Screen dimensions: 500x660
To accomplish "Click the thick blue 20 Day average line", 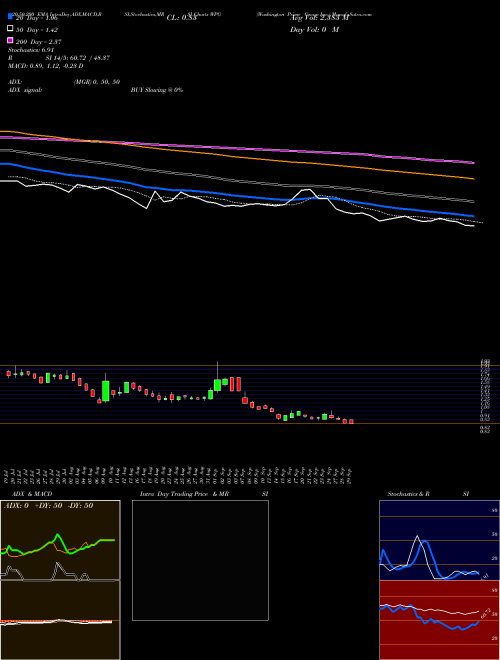I will 237,194.
